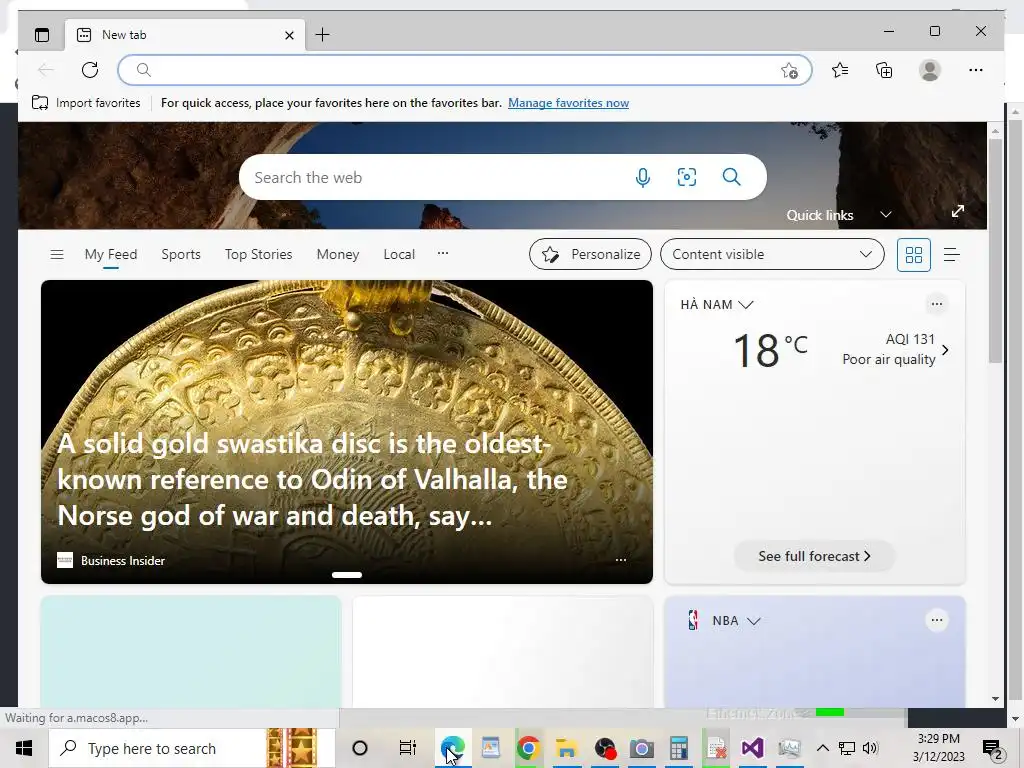The height and width of the screenshot is (768, 1024).
Task: Open Task View on the taskbar
Action: (x=408, y=748)
